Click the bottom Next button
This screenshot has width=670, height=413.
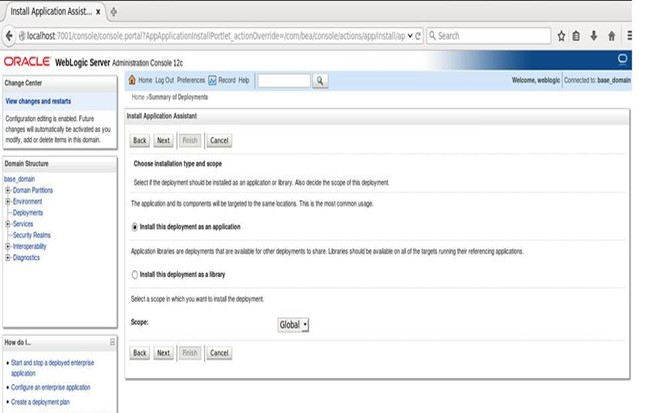click(163, 353)
